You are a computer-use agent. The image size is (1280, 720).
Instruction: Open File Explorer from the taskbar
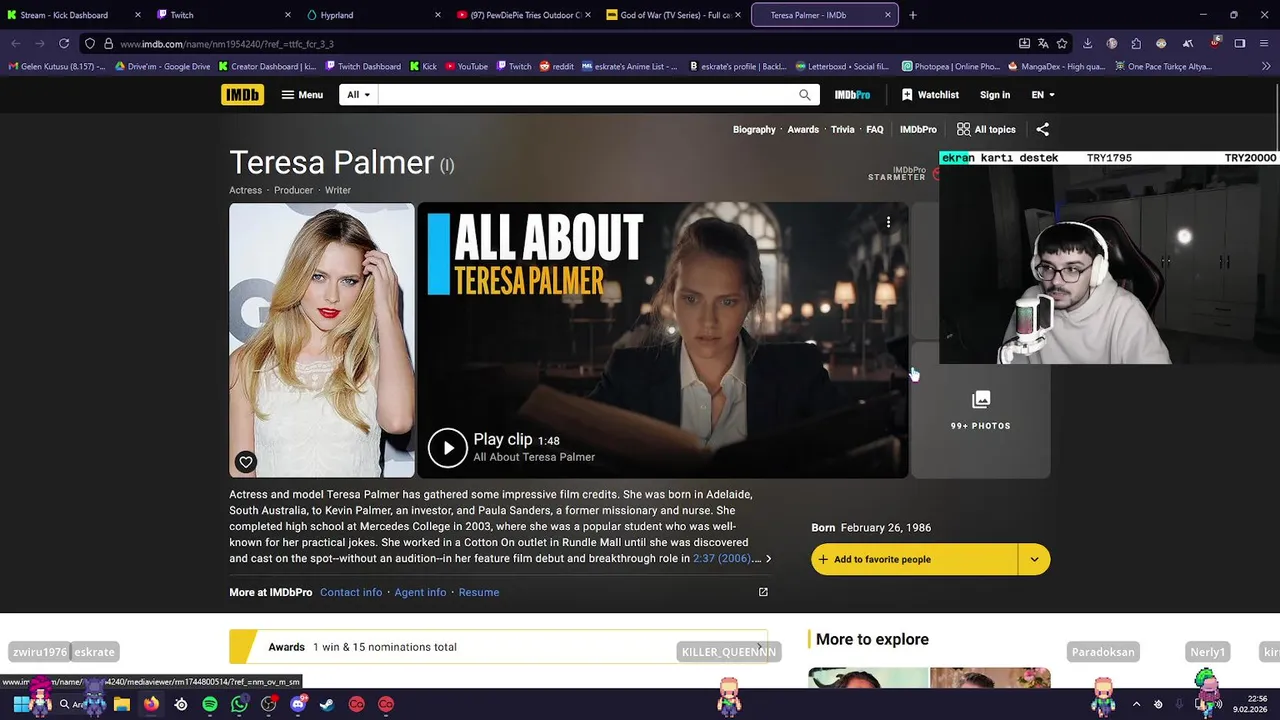pyautogui.click(x=122, y=704)
